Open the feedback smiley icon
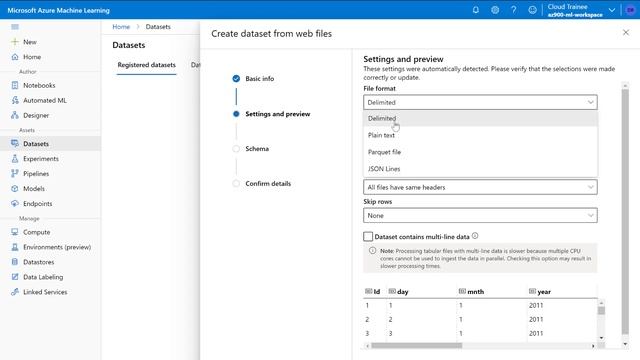The height and width of the screenshot is (360, 640). [x=532, y=10]
